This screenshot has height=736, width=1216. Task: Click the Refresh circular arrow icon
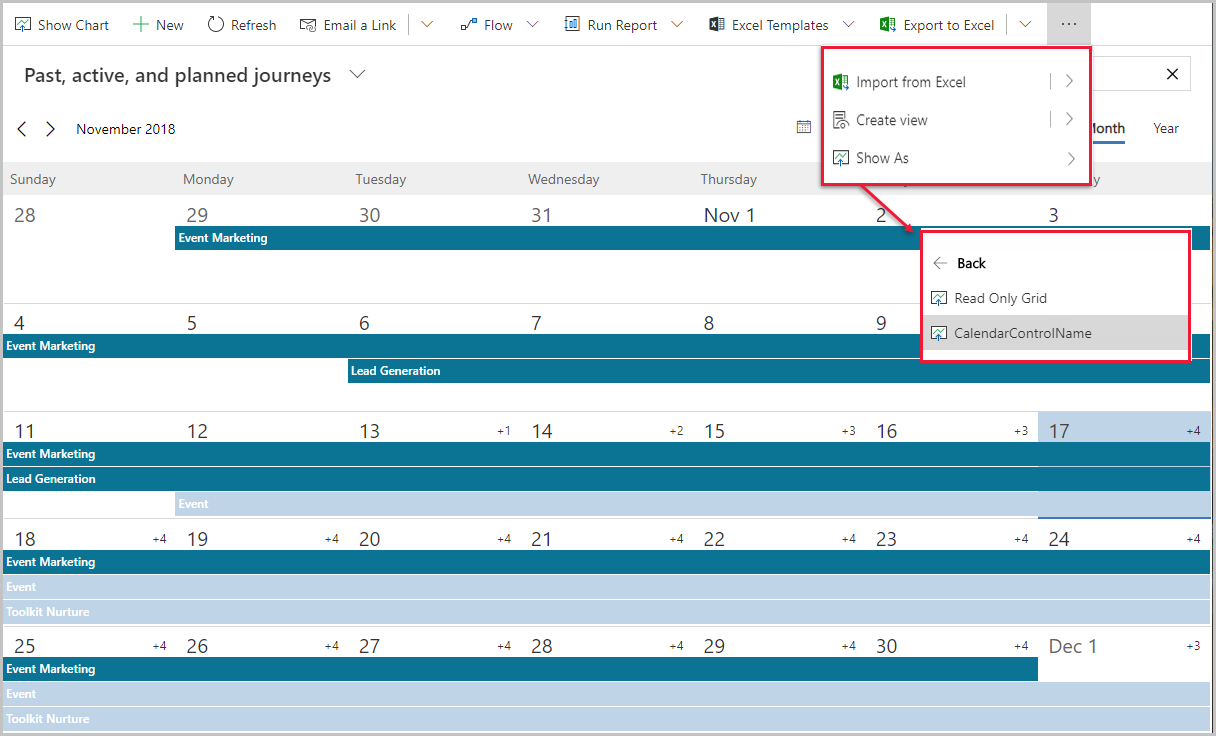click(x=216, y=25)
